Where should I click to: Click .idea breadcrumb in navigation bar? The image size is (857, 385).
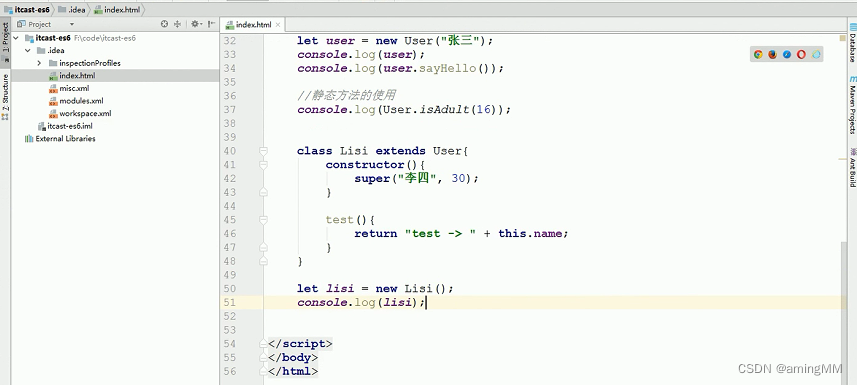pos(72,9)
